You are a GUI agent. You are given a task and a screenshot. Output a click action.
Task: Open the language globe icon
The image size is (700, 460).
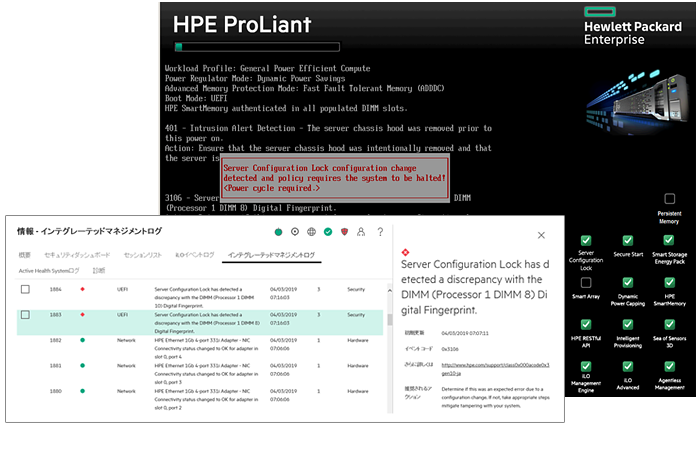pyautogui.click(x=312, y=232)
